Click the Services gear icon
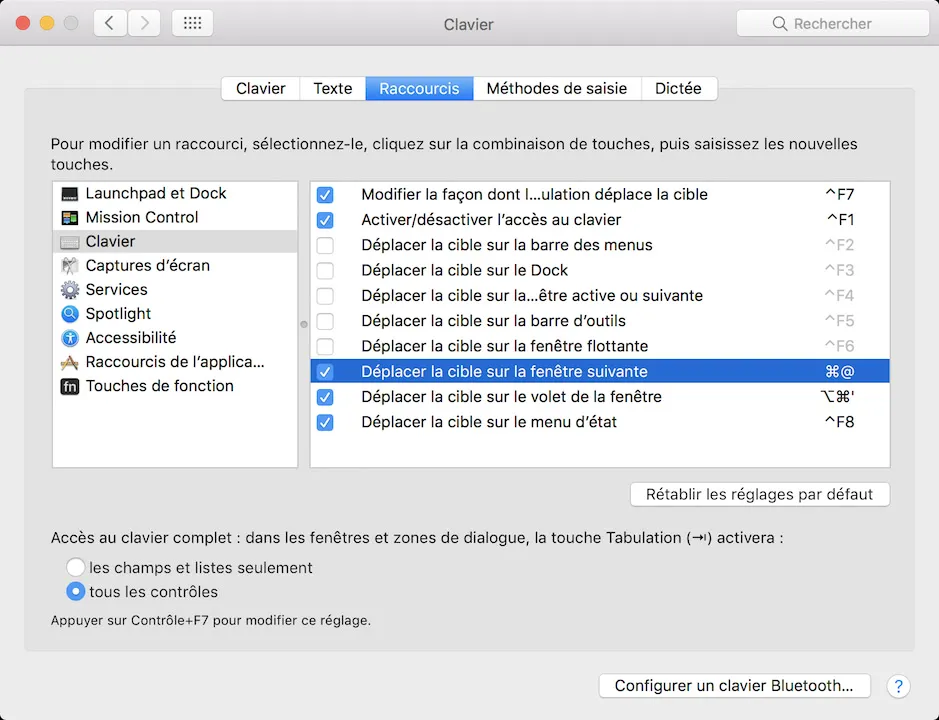The image size is (939, 720). tap(69, 290)
